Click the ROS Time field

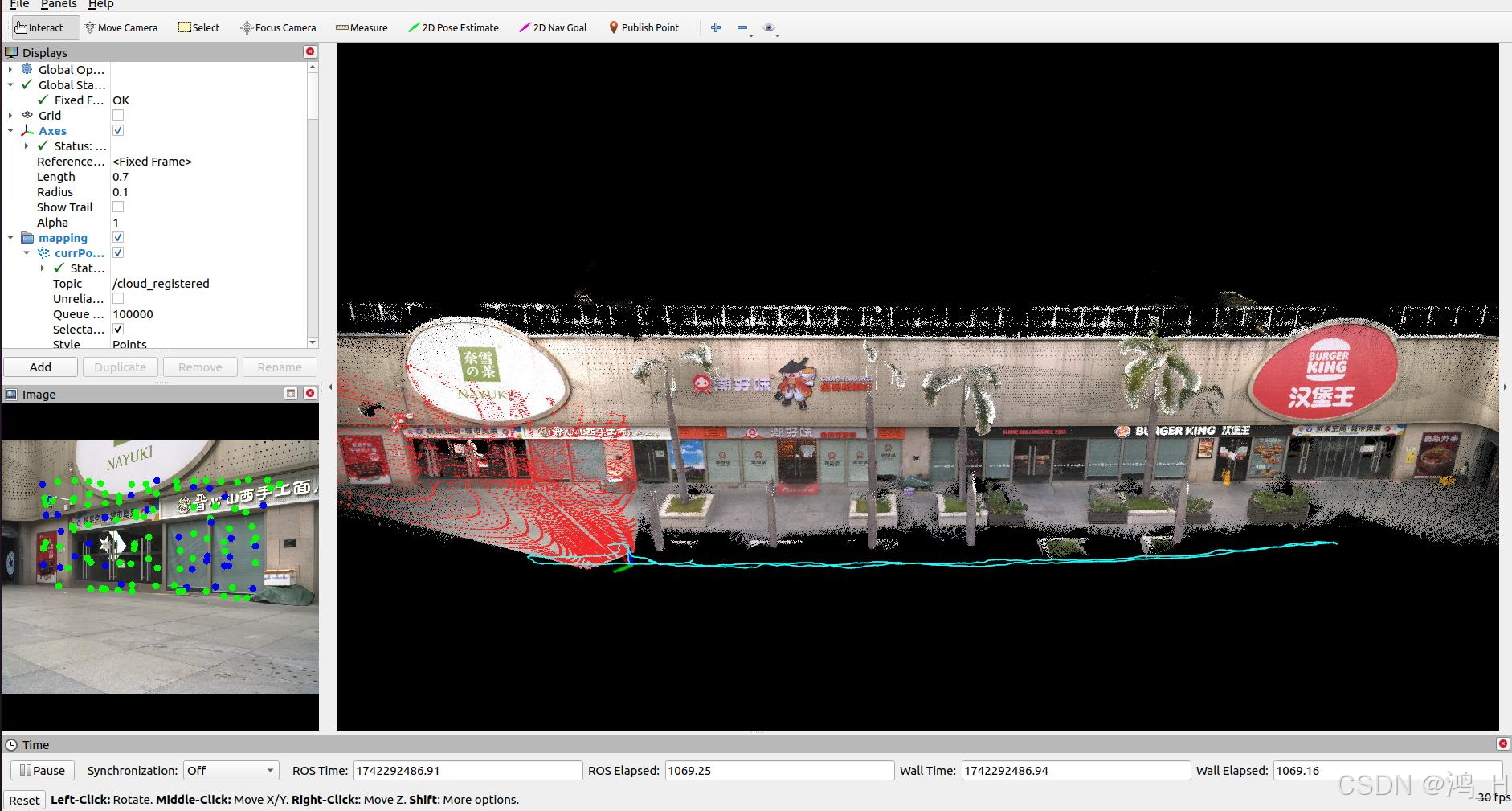468,770
